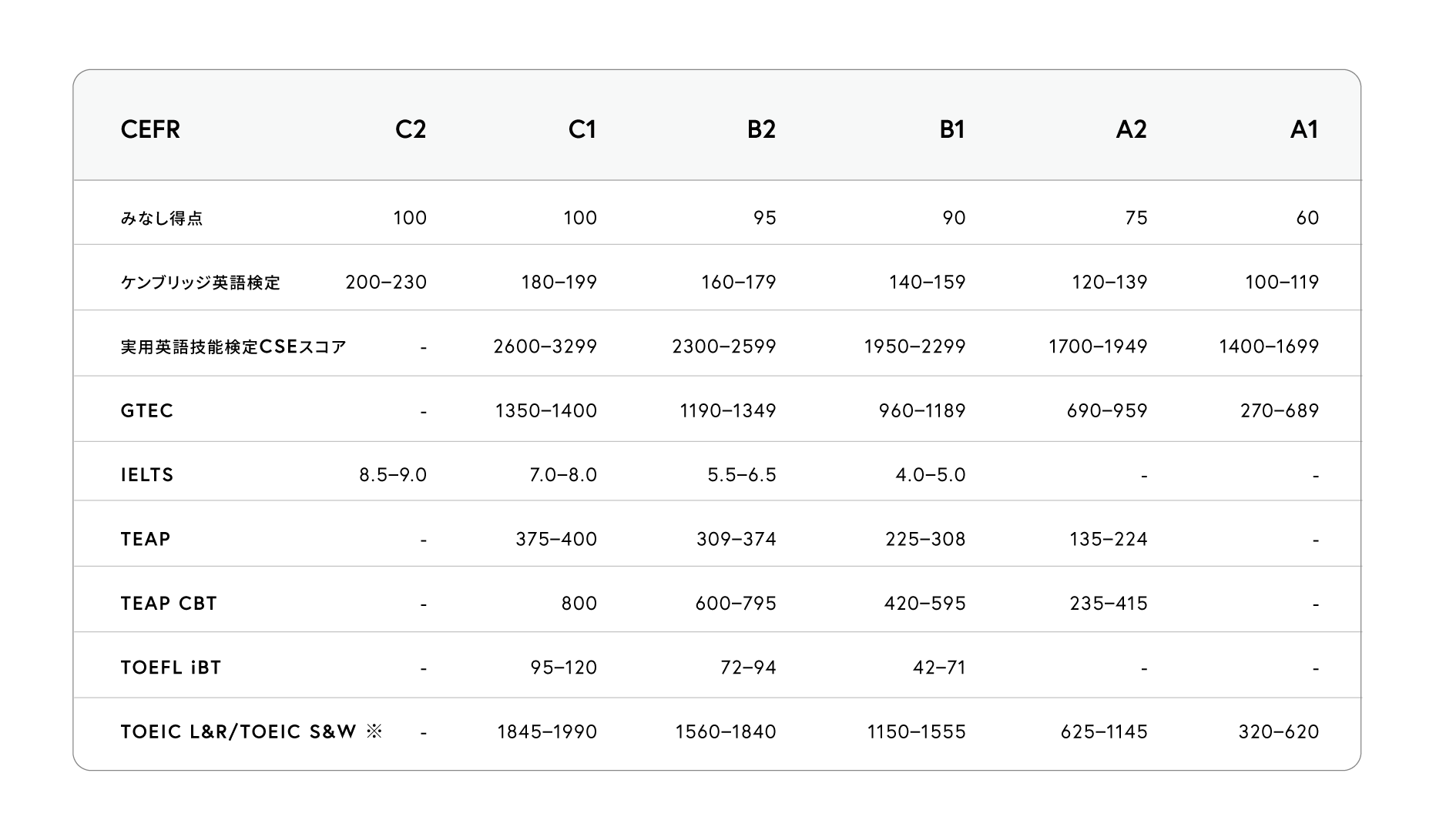
Task: Select the C2 column header
Action: pos(410,129)
